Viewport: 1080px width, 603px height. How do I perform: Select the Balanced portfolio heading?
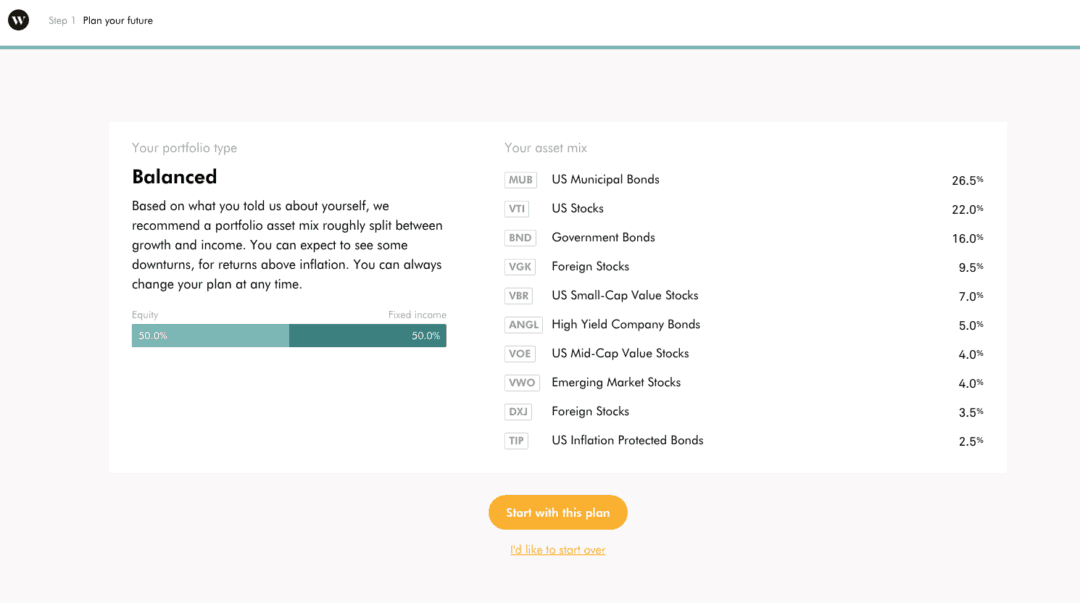[174, 176]
